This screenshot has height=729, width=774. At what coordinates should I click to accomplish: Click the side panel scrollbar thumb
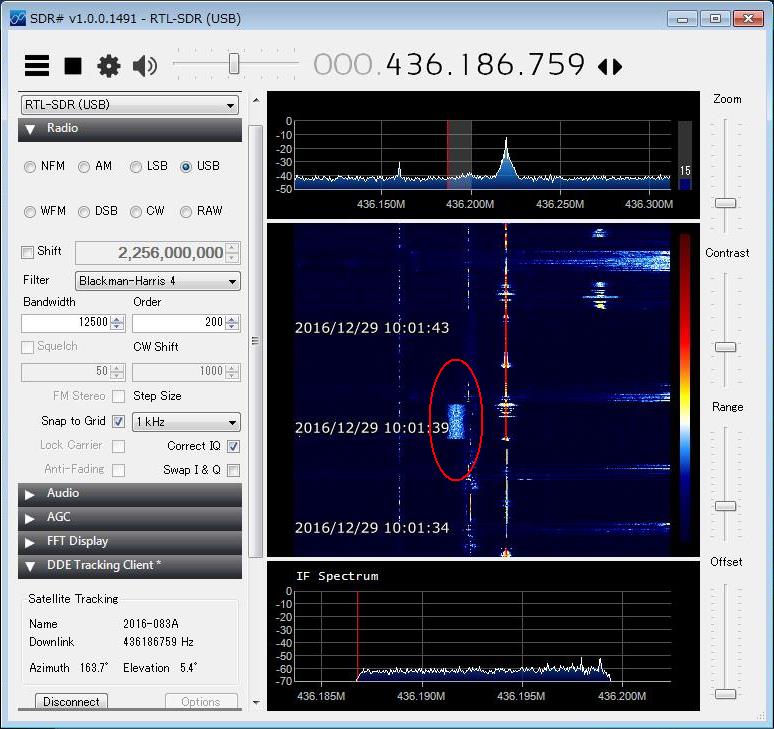coord(255,341)
